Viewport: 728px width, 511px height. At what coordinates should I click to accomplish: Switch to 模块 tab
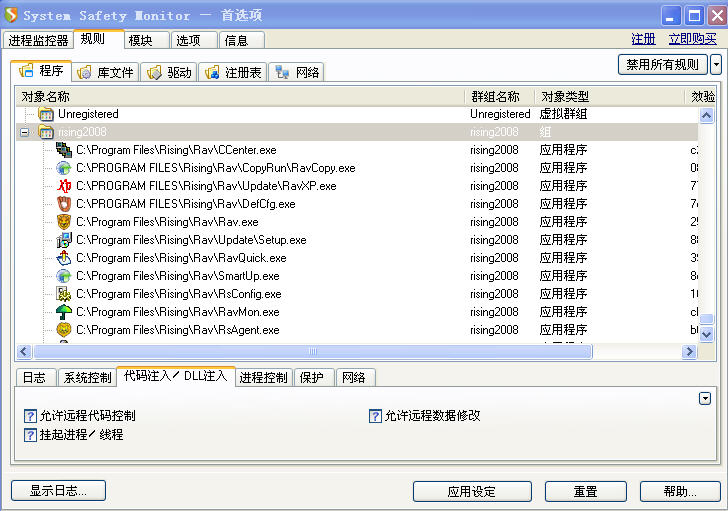147,40
